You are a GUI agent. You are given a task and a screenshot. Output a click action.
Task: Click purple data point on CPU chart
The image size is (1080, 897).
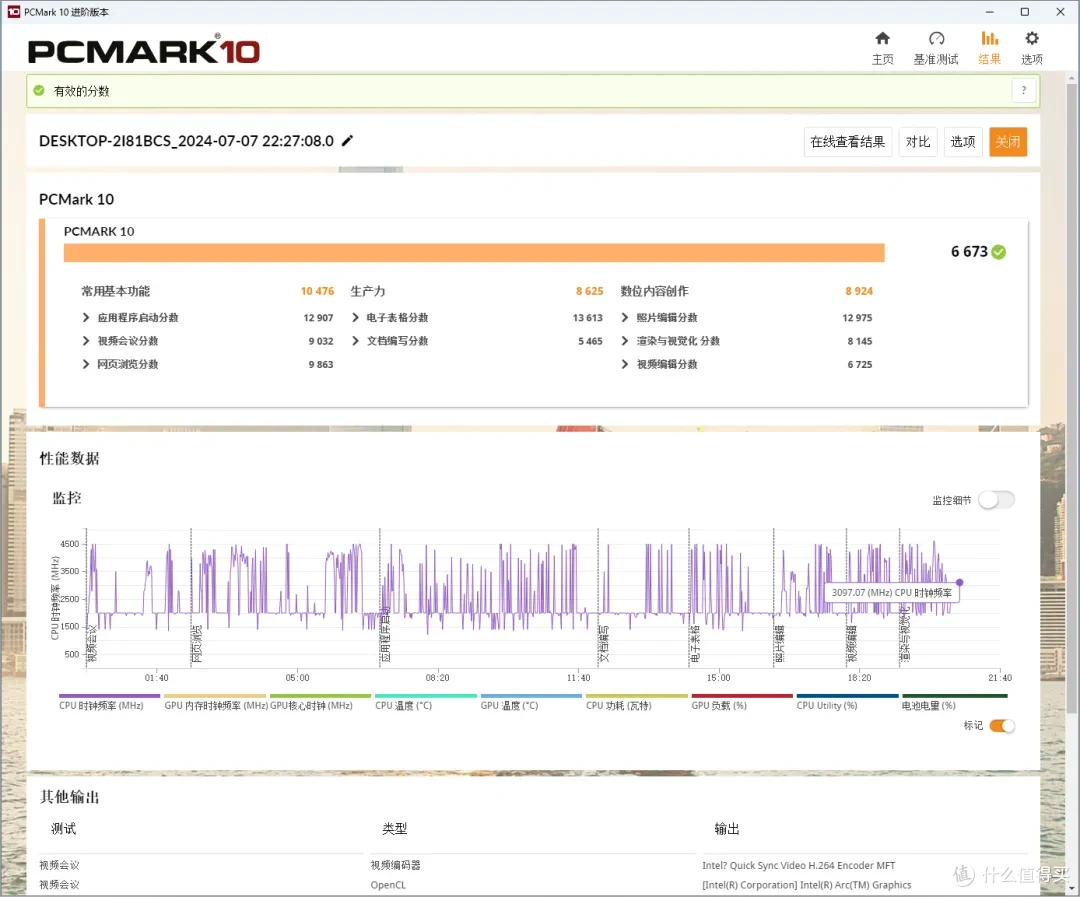coord(959,582)
